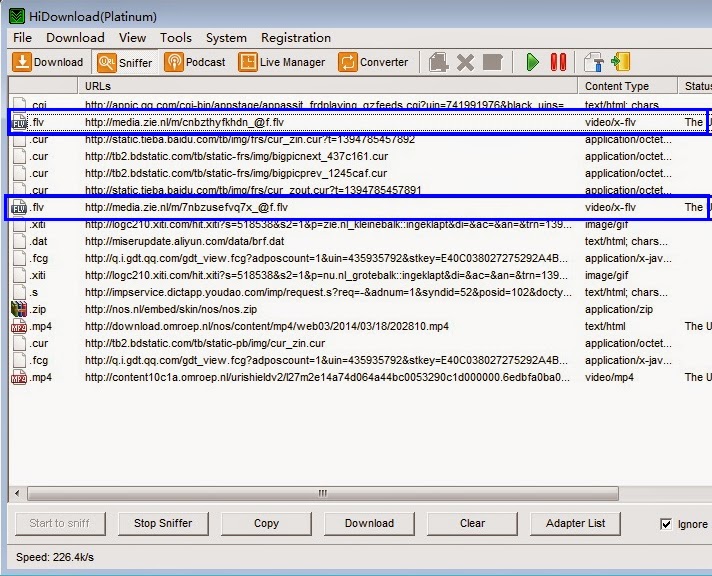Click the green play start icon
Viewport: 712px width, 576px height.
532,62
